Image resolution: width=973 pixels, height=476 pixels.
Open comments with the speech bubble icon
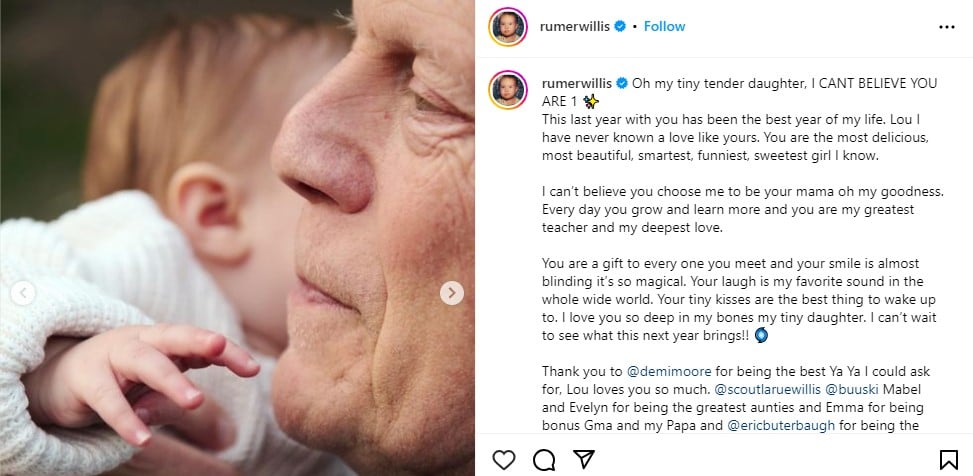click(544, 459)
